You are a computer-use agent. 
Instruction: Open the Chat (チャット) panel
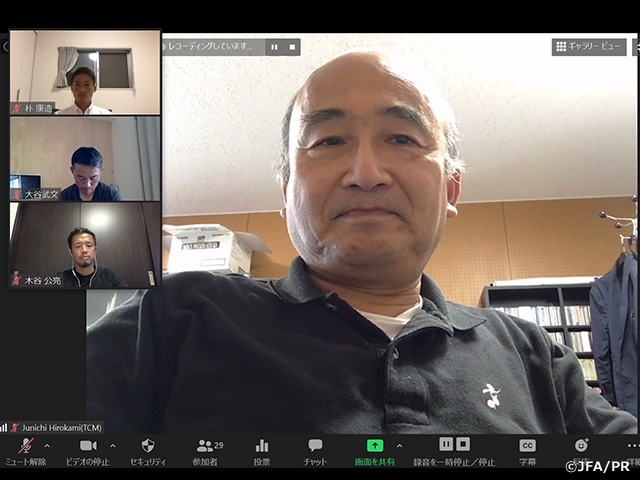coord(315,446)
